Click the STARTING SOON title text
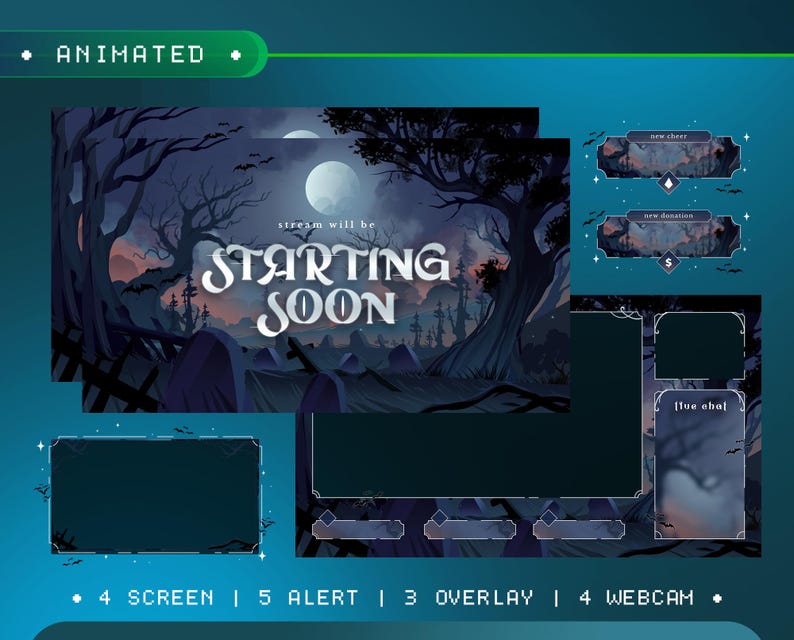 [x=326, y=289]
